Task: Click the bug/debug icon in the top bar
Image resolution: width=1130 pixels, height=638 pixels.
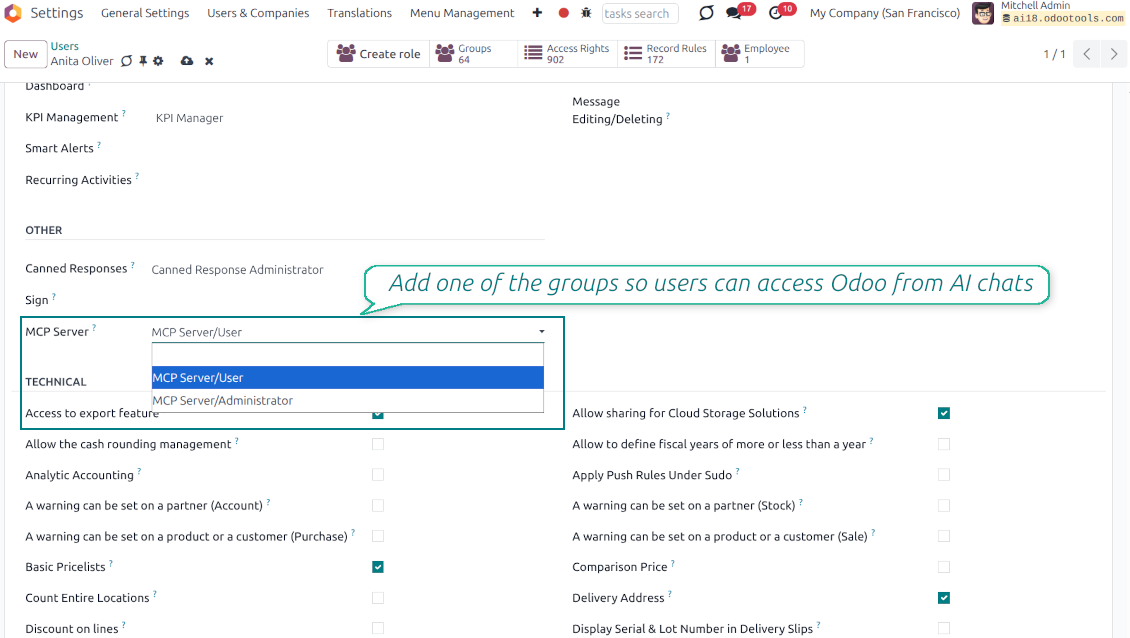Action: tap(587, 13)
